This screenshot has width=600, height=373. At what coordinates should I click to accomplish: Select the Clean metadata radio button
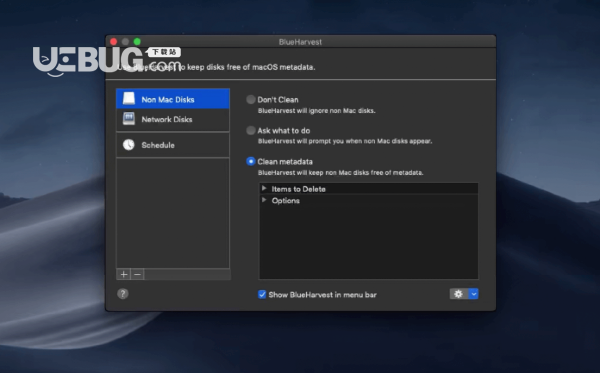pyautogui.click(x=251, y=161)
